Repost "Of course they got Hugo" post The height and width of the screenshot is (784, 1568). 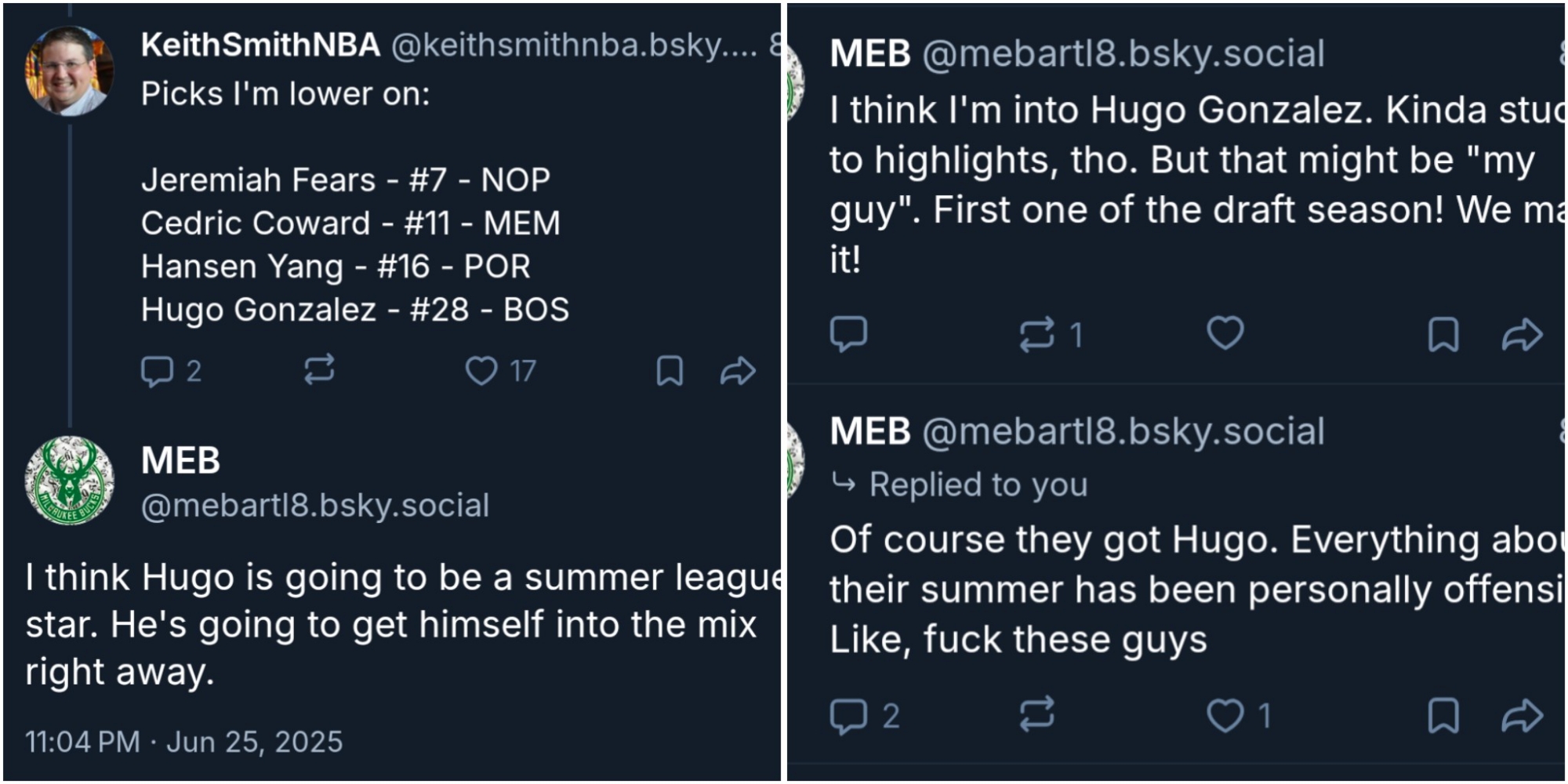[x=1036, y=715]
